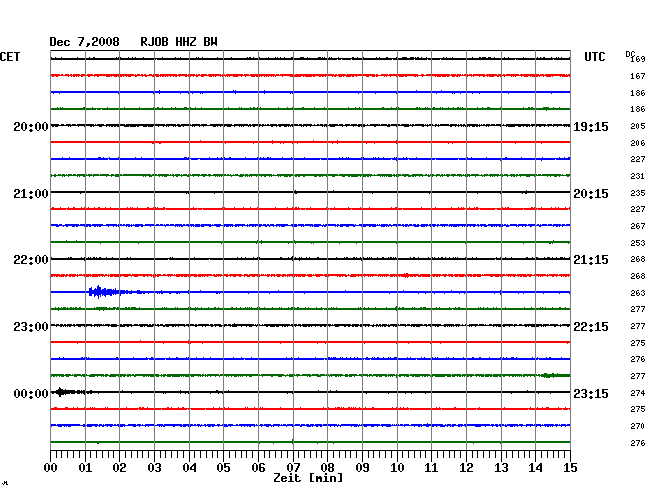
Task: Click minute label 12 on time axis
Action: (x=466, y=467)
